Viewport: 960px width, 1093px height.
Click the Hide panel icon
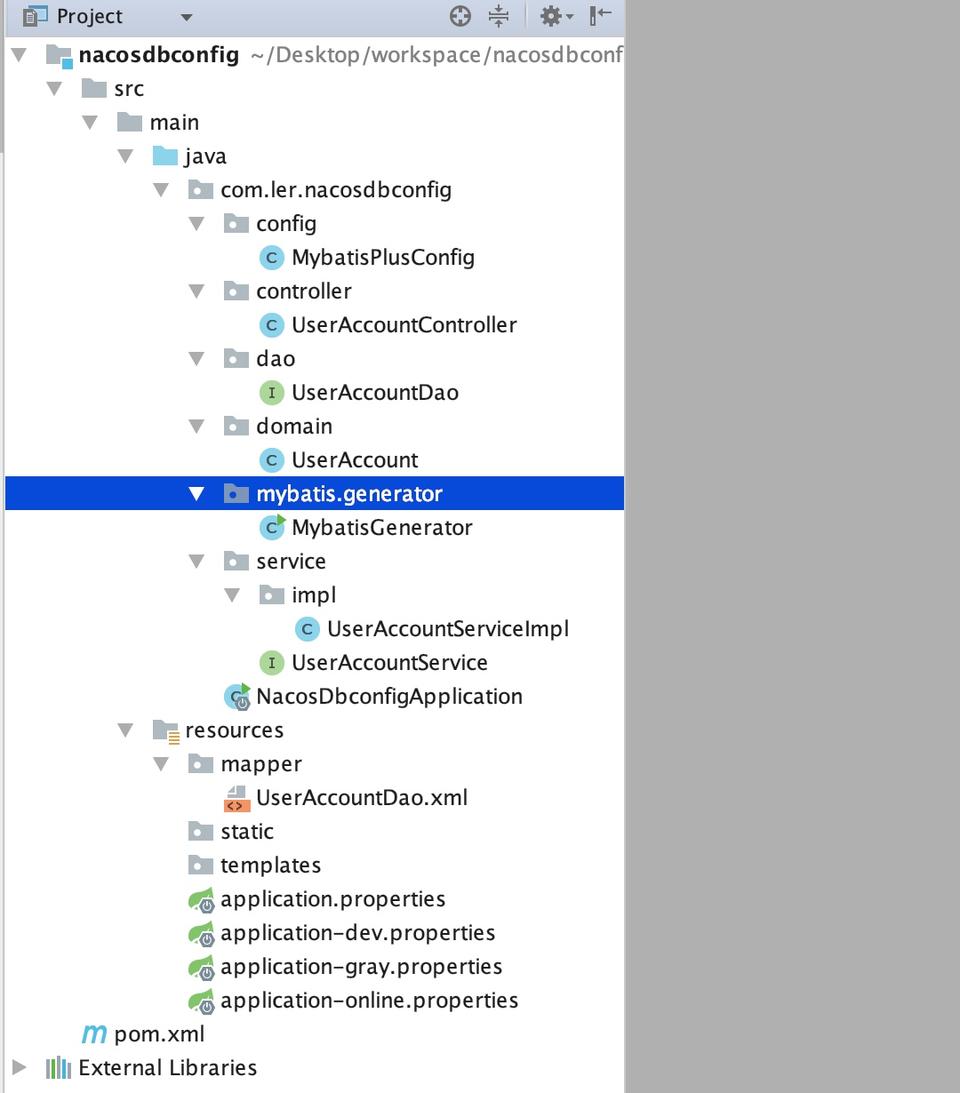[600, 15]
